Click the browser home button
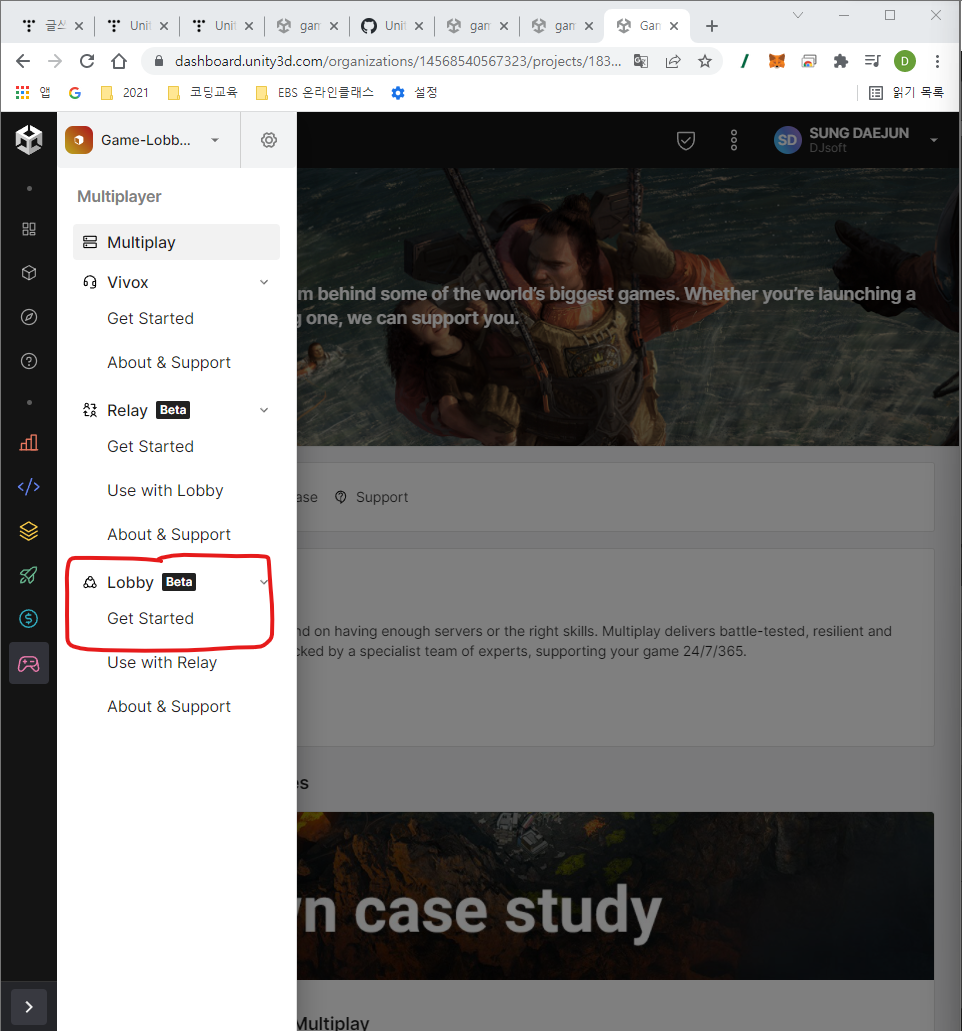The height and width of the screenshot is (1031, 962). (119, 61)
